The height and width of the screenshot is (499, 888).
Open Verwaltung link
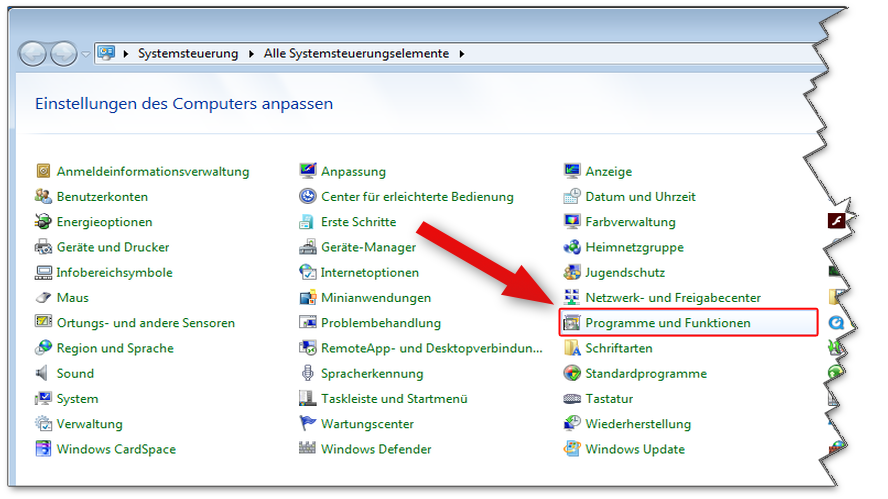coord(89,424)
